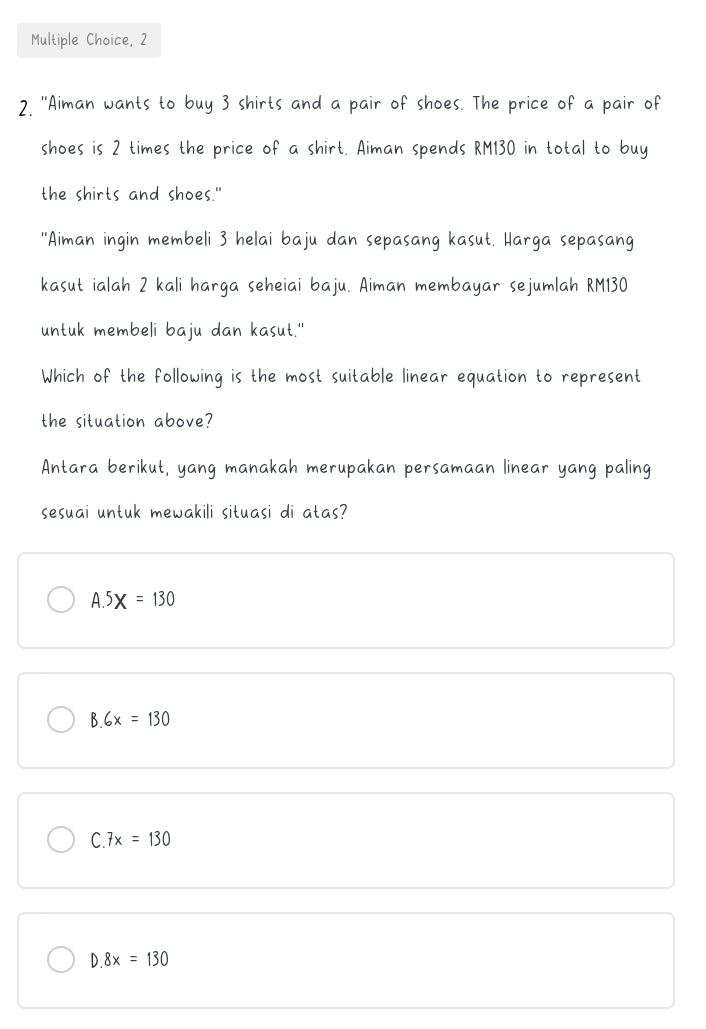Choose the radio button for option C
706x1029 pixels.
61,840
